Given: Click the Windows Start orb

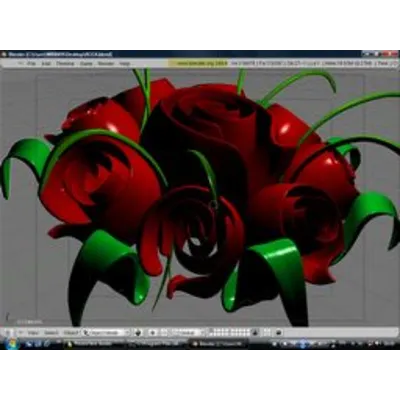Looking at the screenshot, I should [x=11, y=343].
